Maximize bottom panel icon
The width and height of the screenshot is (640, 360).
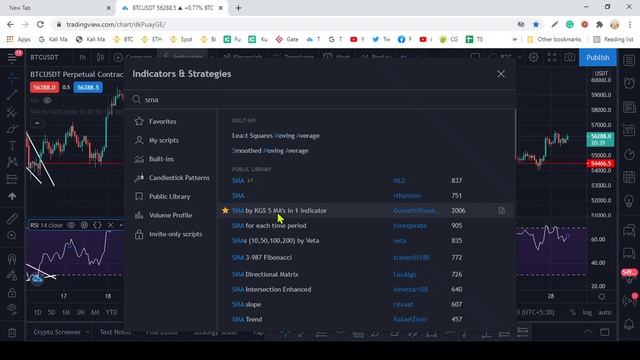(604, 332)
